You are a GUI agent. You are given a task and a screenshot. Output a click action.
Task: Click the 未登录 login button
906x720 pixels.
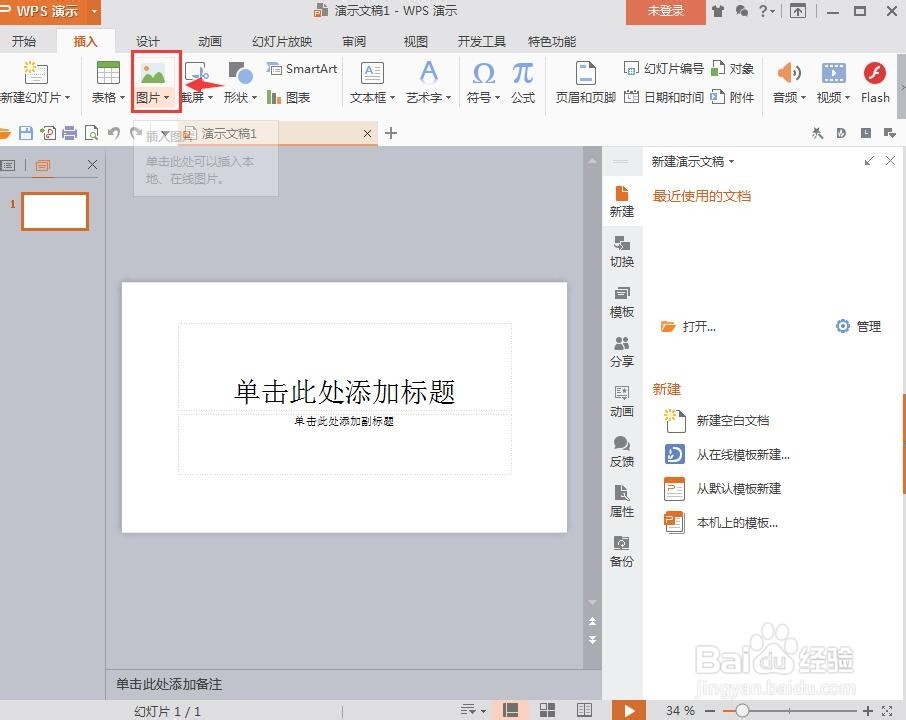(x=665, y=12)
